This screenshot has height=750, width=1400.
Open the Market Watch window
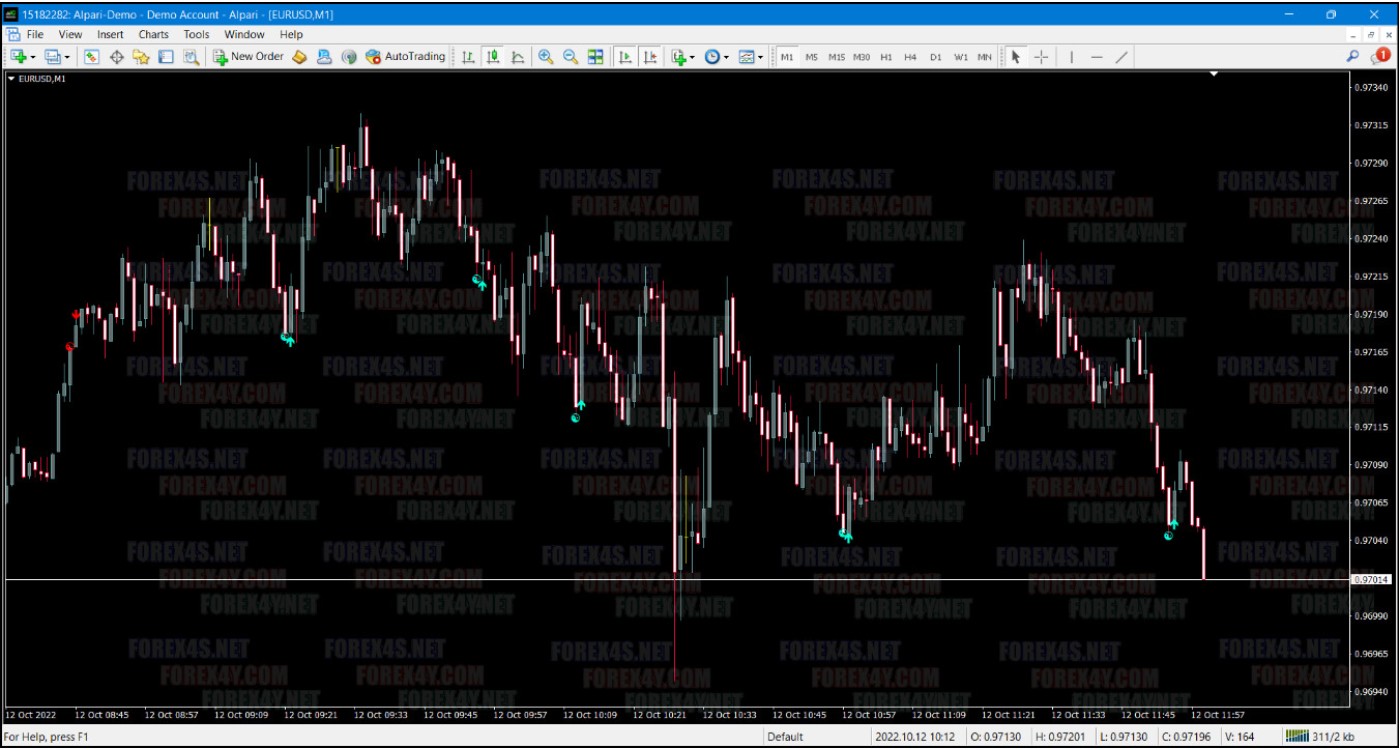click(92, 57)
